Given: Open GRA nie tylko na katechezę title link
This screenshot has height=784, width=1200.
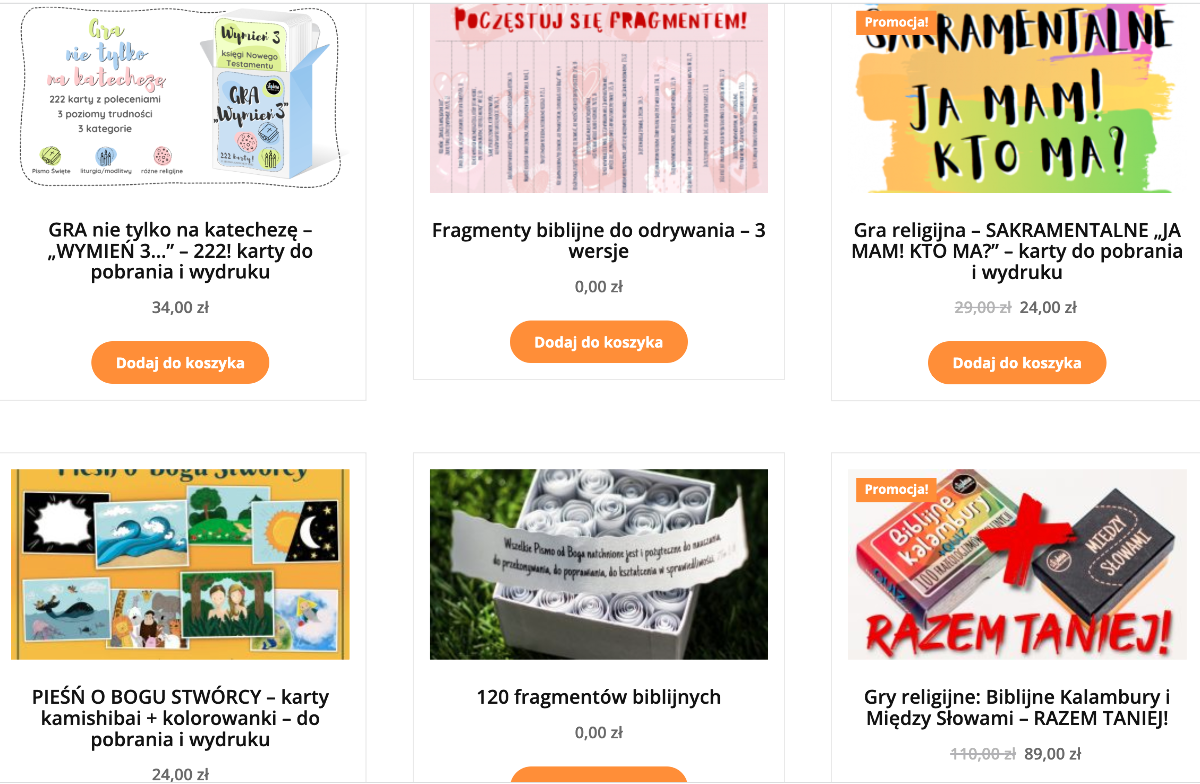Looking at the screenshot, I should coord(180,251).
